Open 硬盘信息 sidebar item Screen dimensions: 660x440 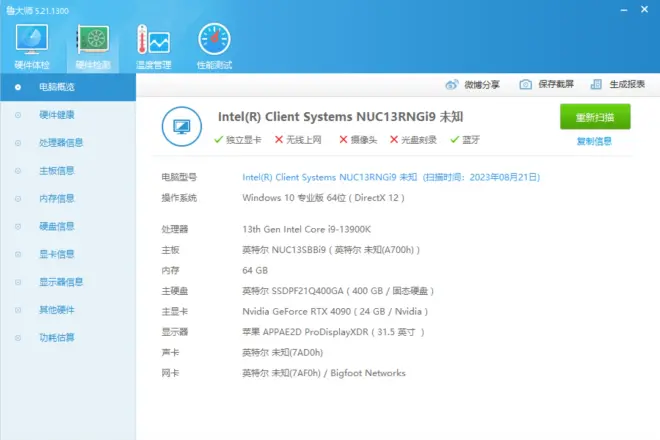click(x=68, y=227)
